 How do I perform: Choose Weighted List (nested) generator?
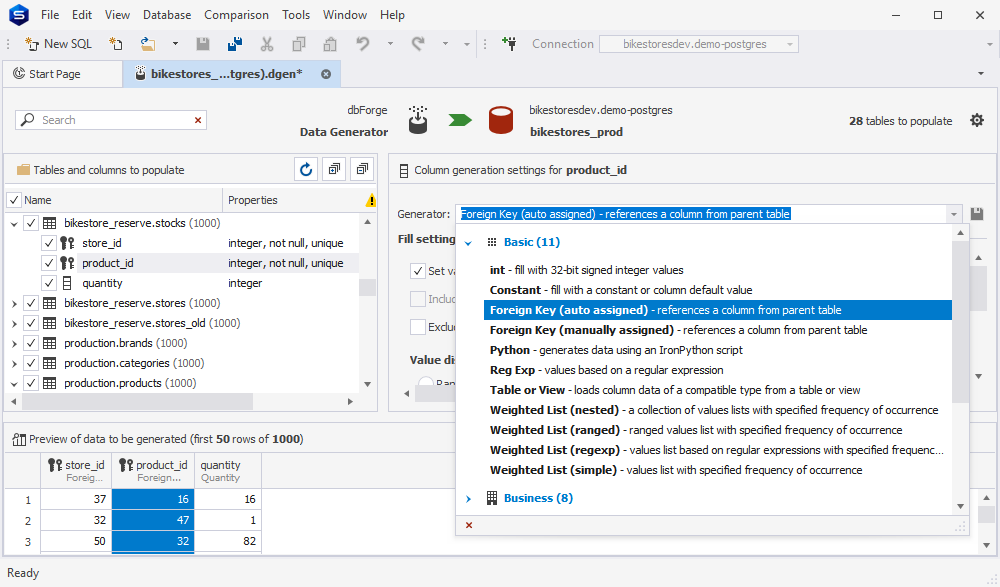coord(717,410)
